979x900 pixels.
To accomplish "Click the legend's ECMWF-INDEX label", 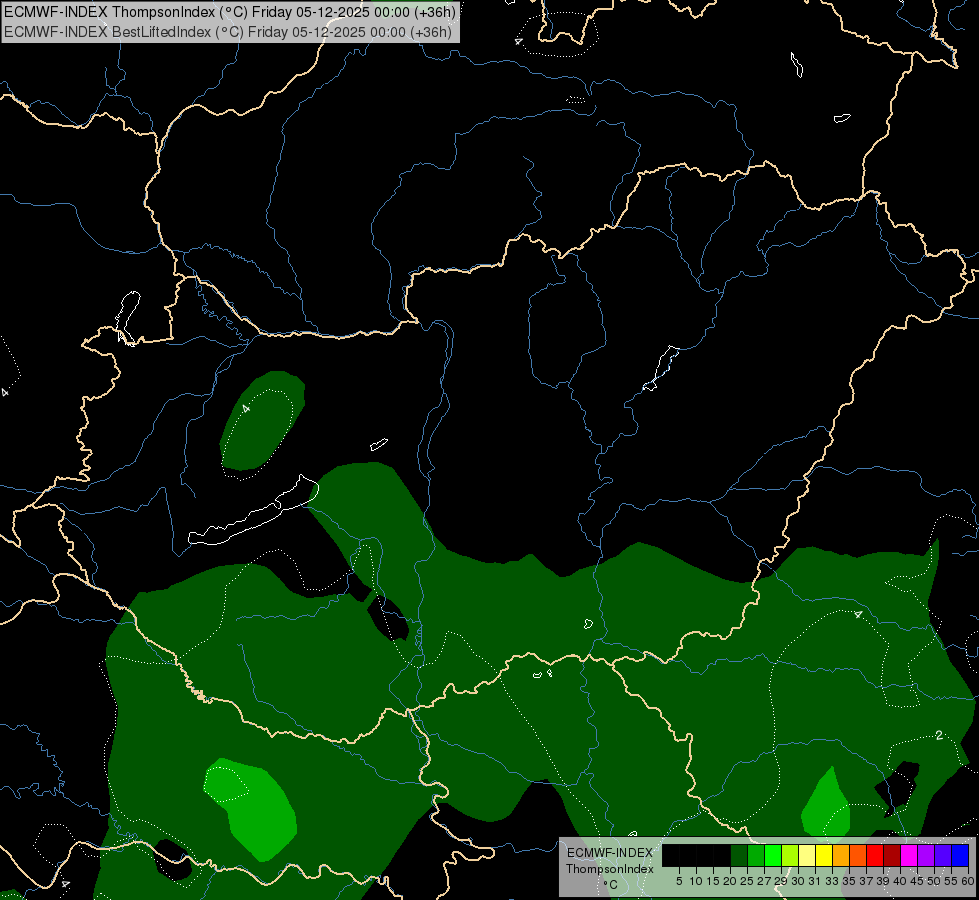I will coord(610,853).
